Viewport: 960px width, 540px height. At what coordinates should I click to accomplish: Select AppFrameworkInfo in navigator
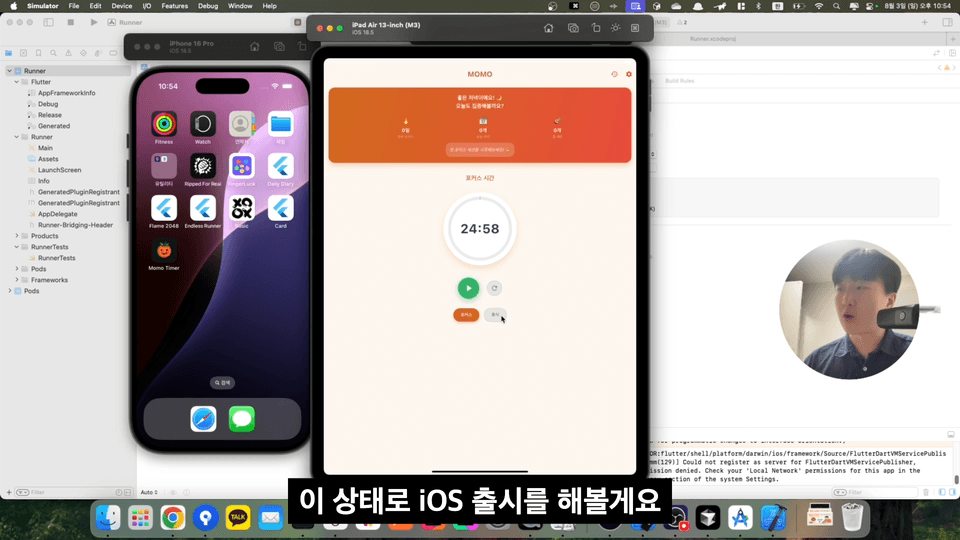[66, 93]
